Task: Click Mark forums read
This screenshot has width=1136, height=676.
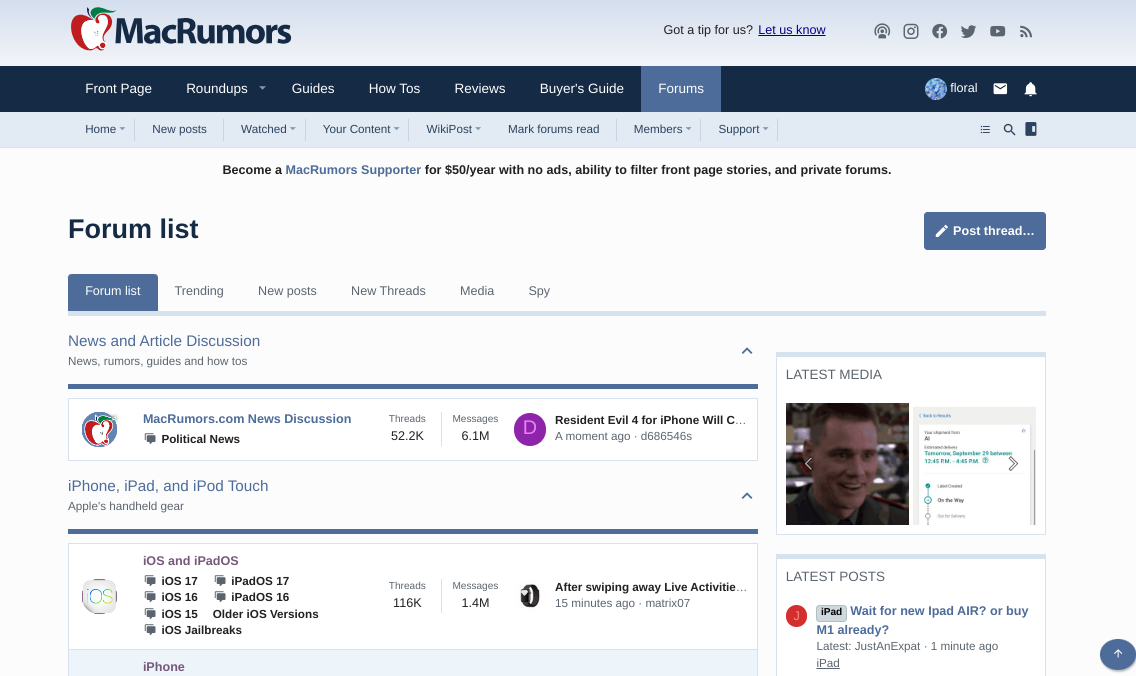Action: click(x=554, y=129)
